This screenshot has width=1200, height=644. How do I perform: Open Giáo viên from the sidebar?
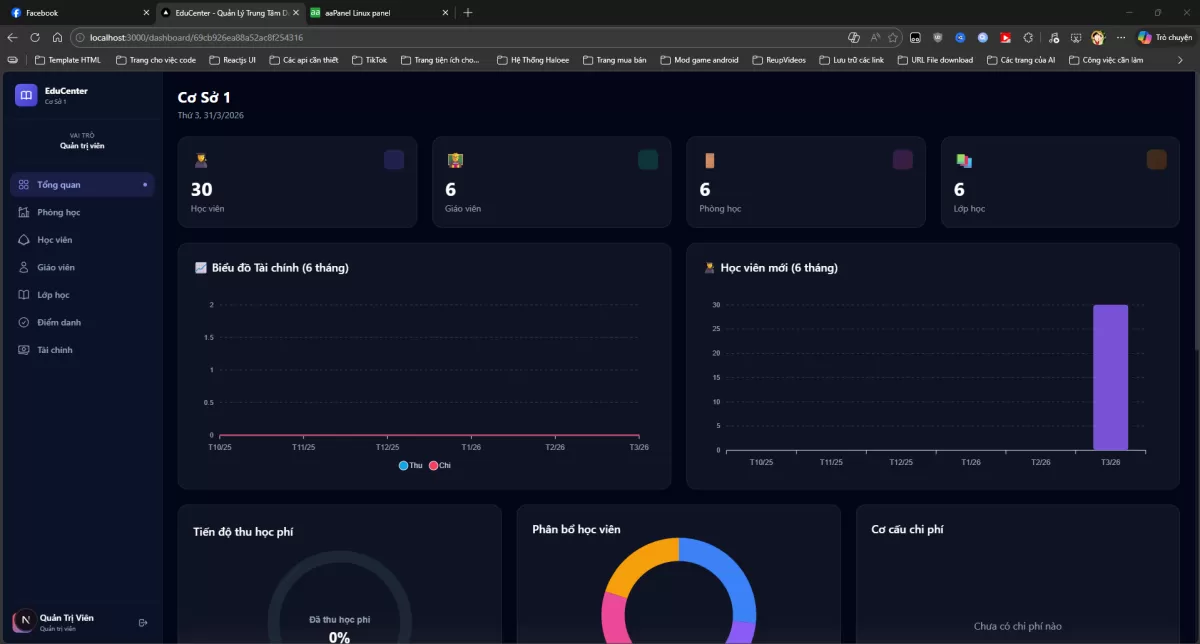coord(22,266)
